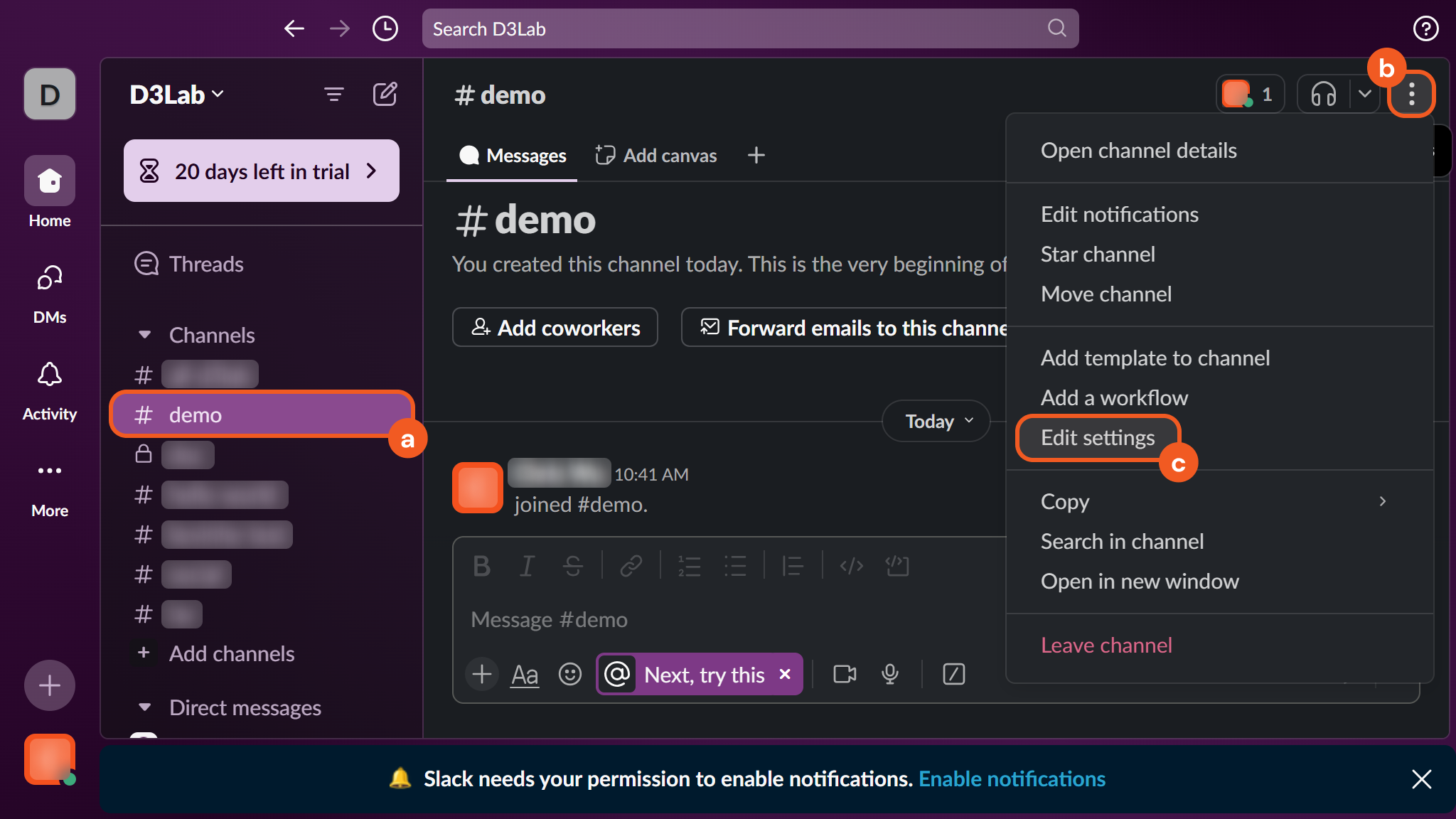
Task: Click the slash shortcuts icon
Action: point(953,674)
